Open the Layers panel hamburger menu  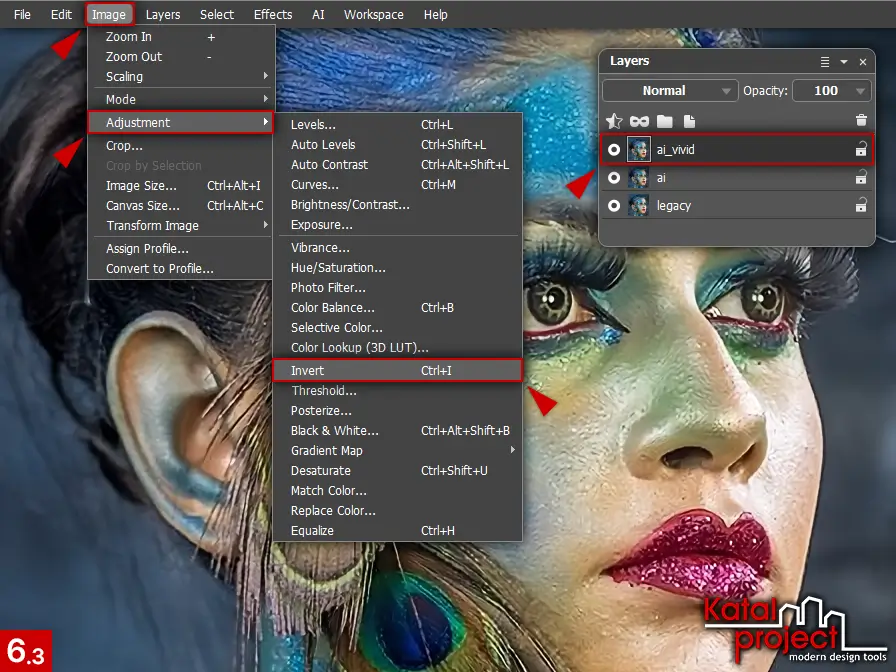(825, 62)
